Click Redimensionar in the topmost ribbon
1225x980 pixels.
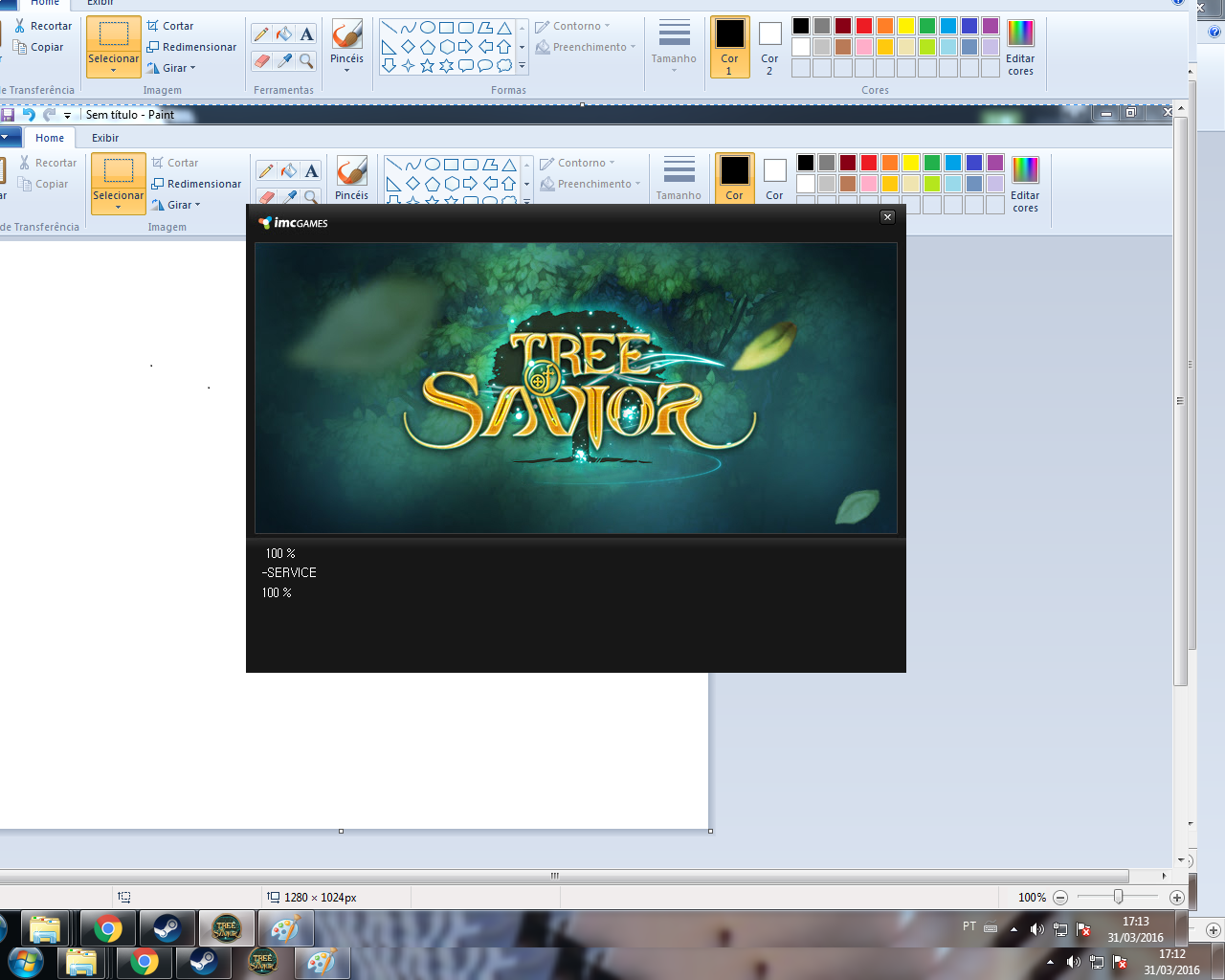(191, 47)
